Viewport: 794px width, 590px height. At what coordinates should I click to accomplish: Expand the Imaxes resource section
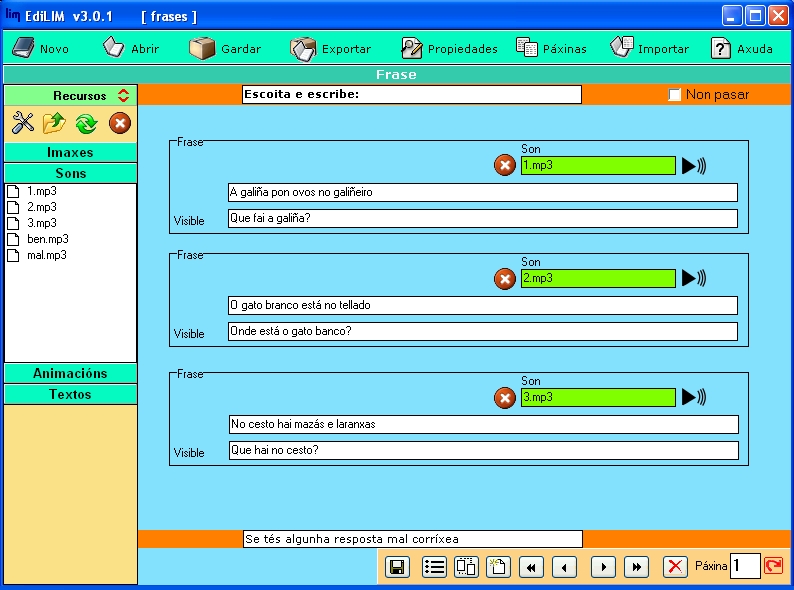pyautogui.click(x=70, y=153)
